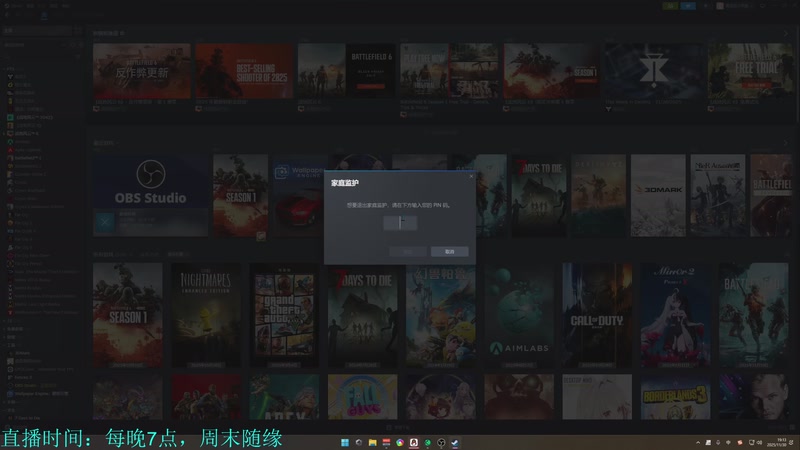Image resolution: width=800 pixels, height=450 pixels.
Task: Click the red-and-white taskbar app icon
Action: 386,442
